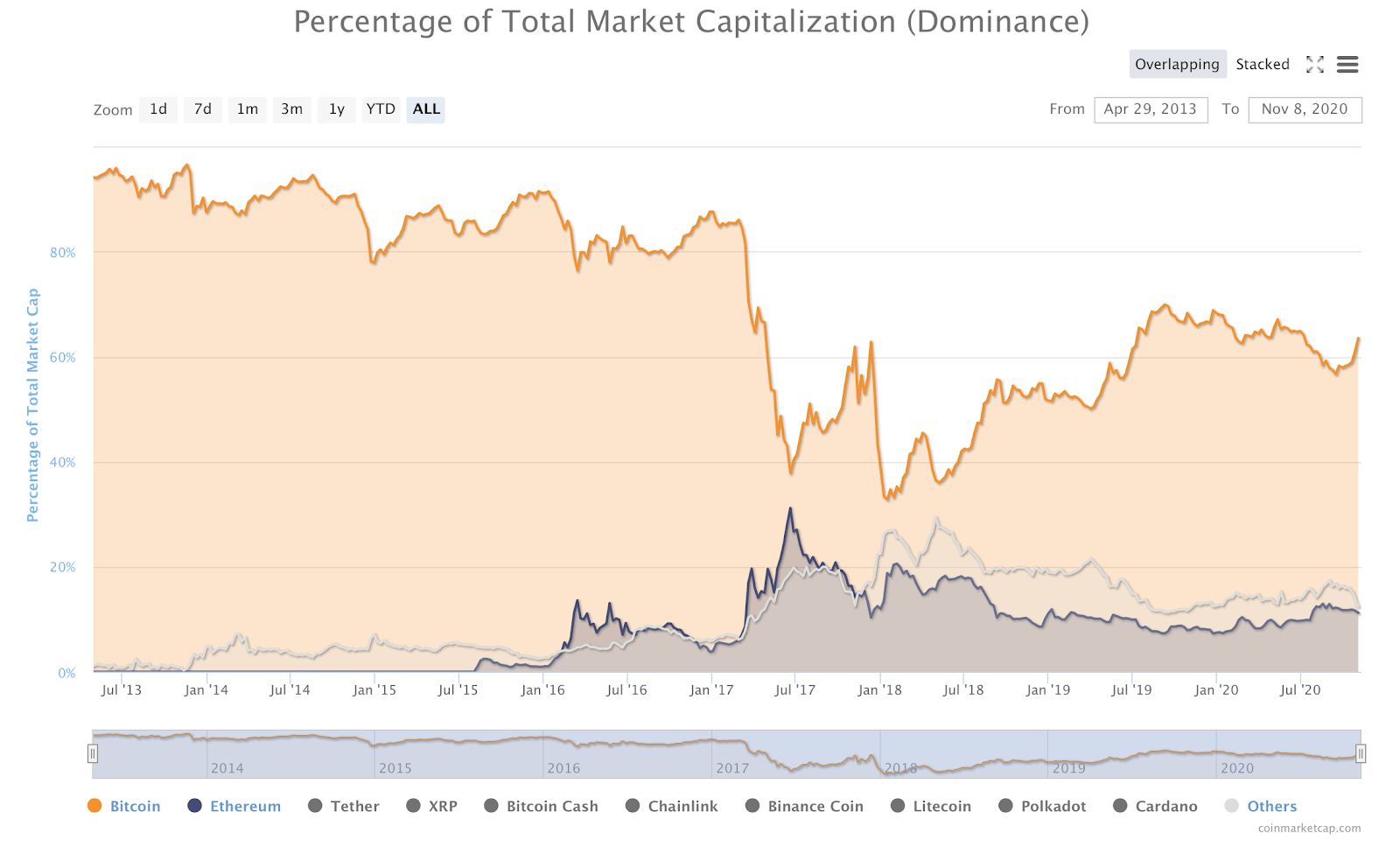Click the left handle of the range navigator

coord(93,752)
